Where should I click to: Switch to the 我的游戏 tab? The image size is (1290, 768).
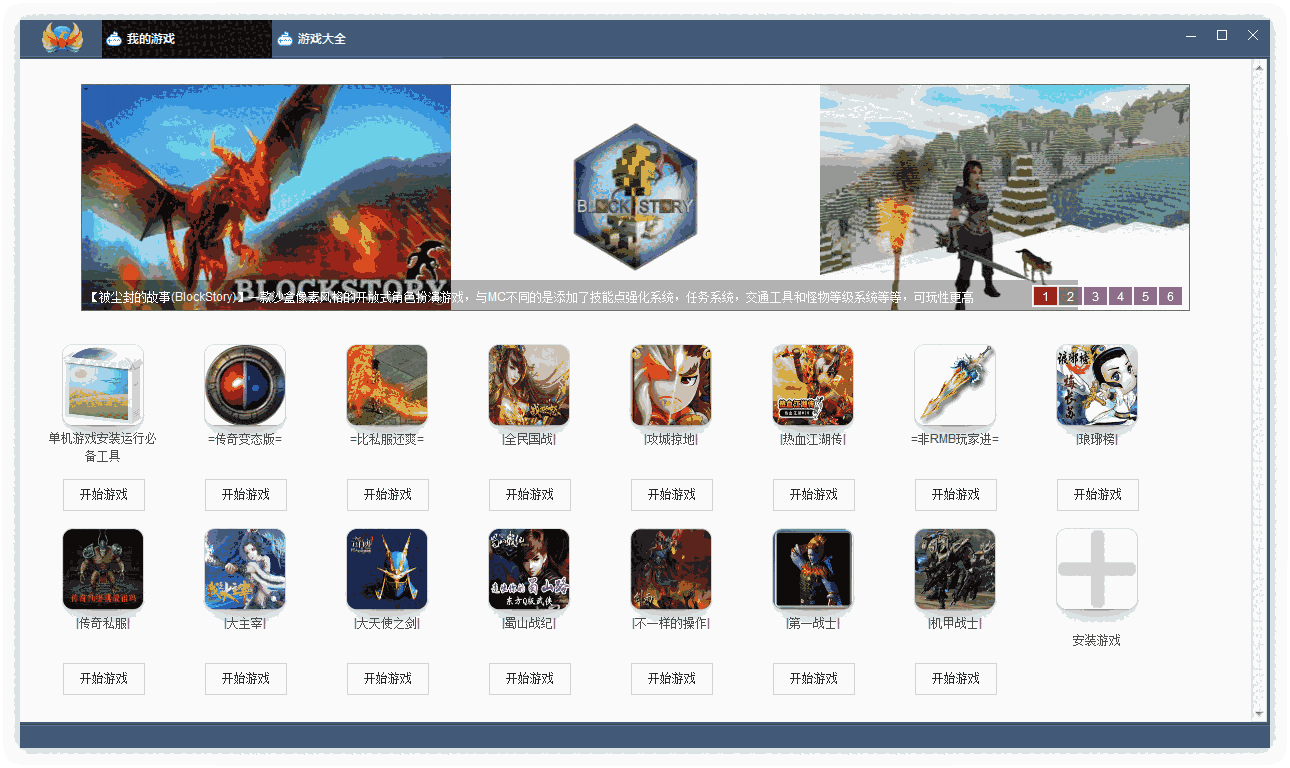click(x=187, y=39)
